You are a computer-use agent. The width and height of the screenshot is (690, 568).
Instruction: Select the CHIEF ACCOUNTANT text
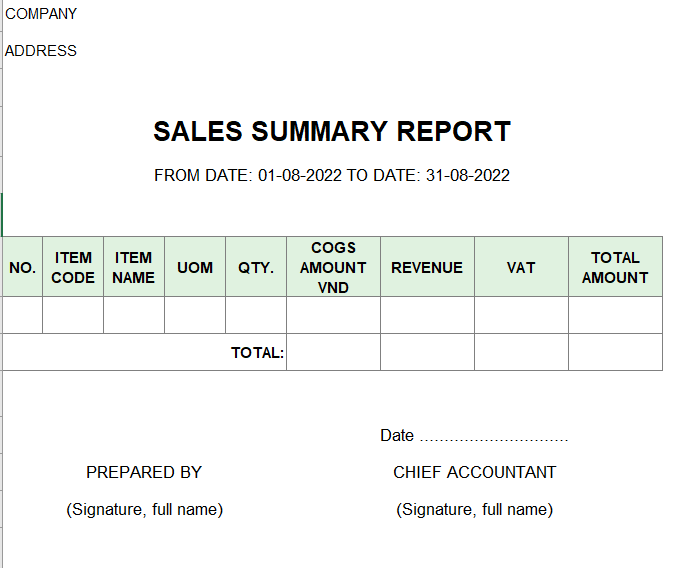tap(474, 472)
